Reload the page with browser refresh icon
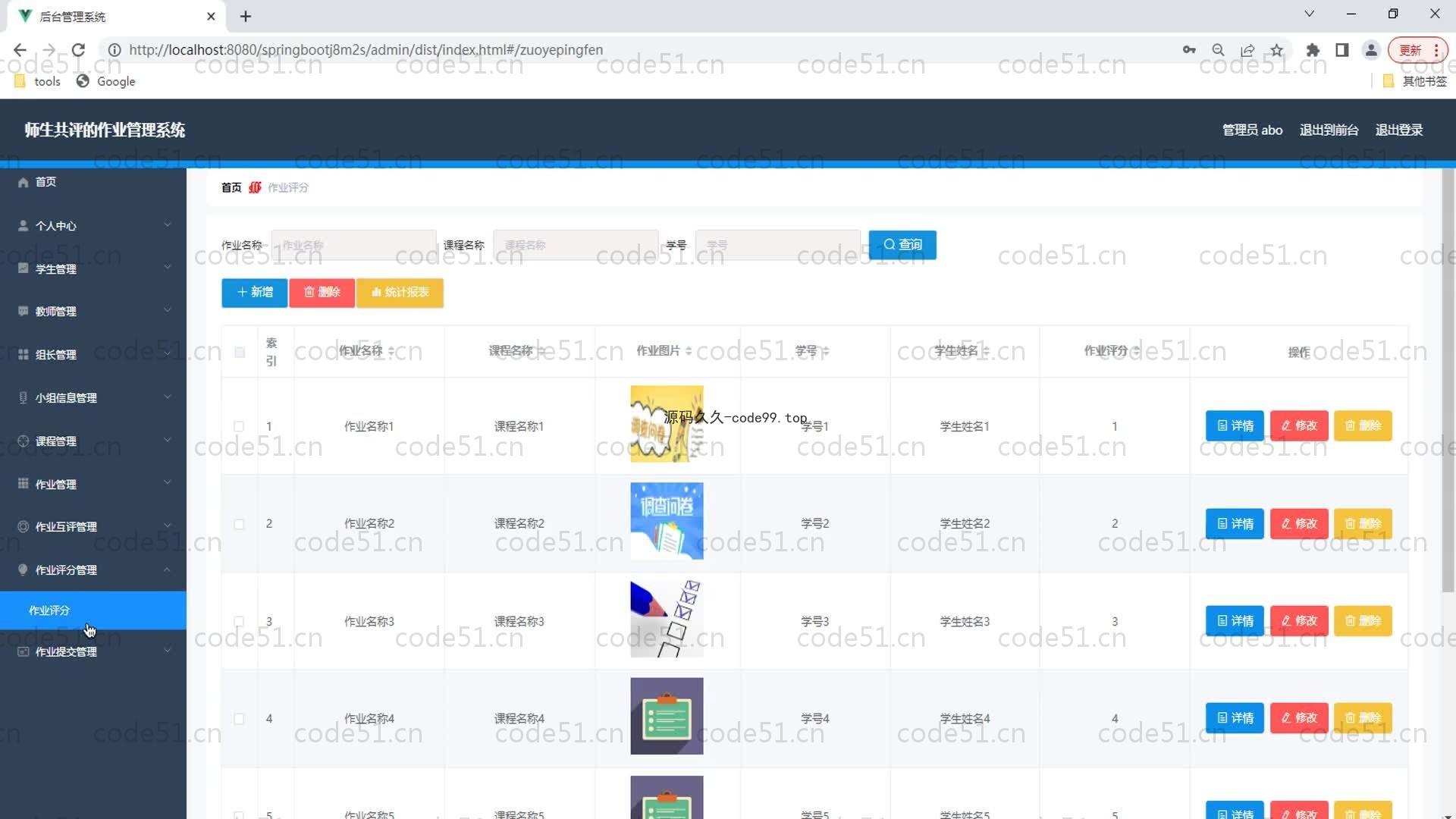The height and width of the screenshot is (819, 1456). click(x=78, y=50)
